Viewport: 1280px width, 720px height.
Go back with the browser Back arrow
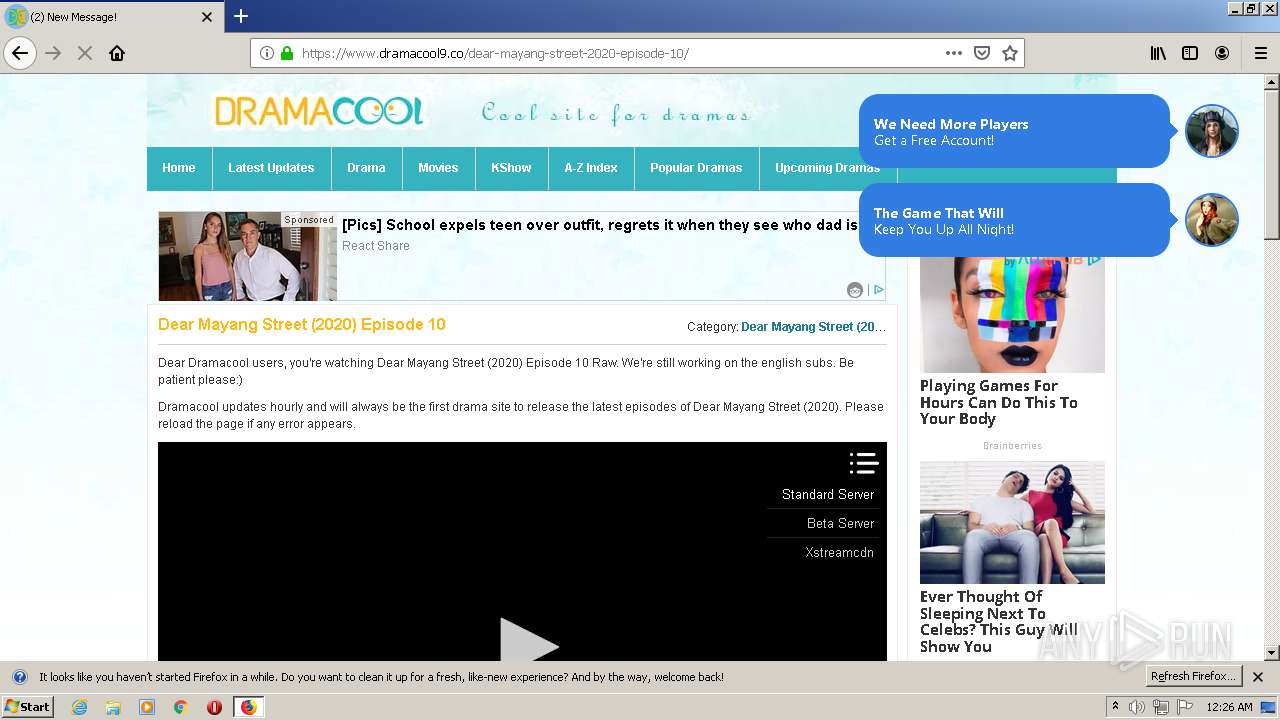click(20, 53)
